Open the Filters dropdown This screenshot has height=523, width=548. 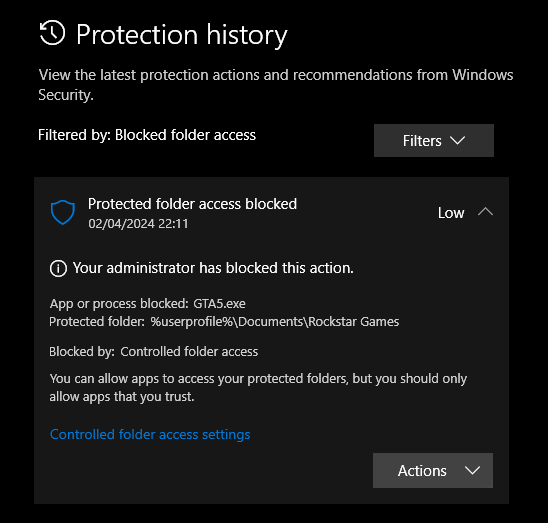click(x=434, y=141)
